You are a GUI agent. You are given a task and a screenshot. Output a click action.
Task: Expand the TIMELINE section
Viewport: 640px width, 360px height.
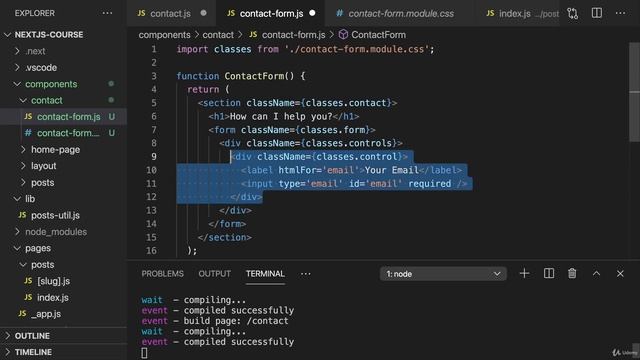[63, 352]
